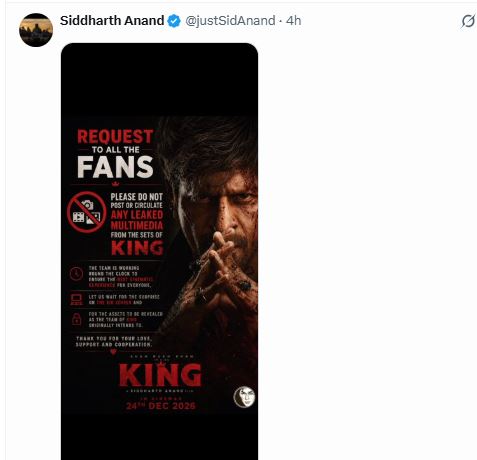Click the white FANS heading text
This screenshot has width=477, height=460.
[115, 167]
